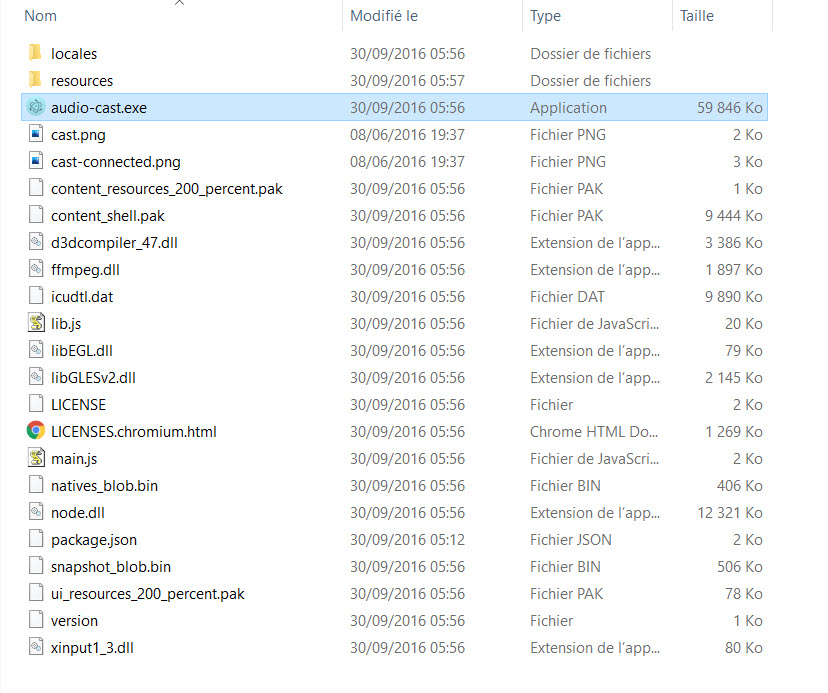
Task: Sort by the Modifié le column header
Action: pyautogui.click(x=384, y=16)
